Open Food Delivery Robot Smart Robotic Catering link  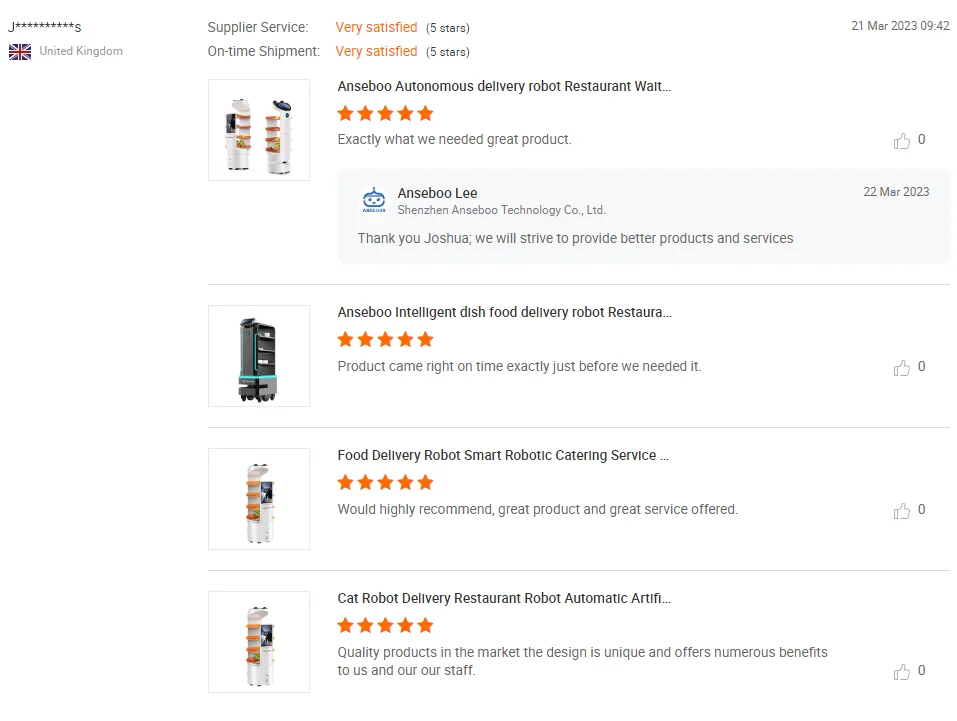[503, 455]
